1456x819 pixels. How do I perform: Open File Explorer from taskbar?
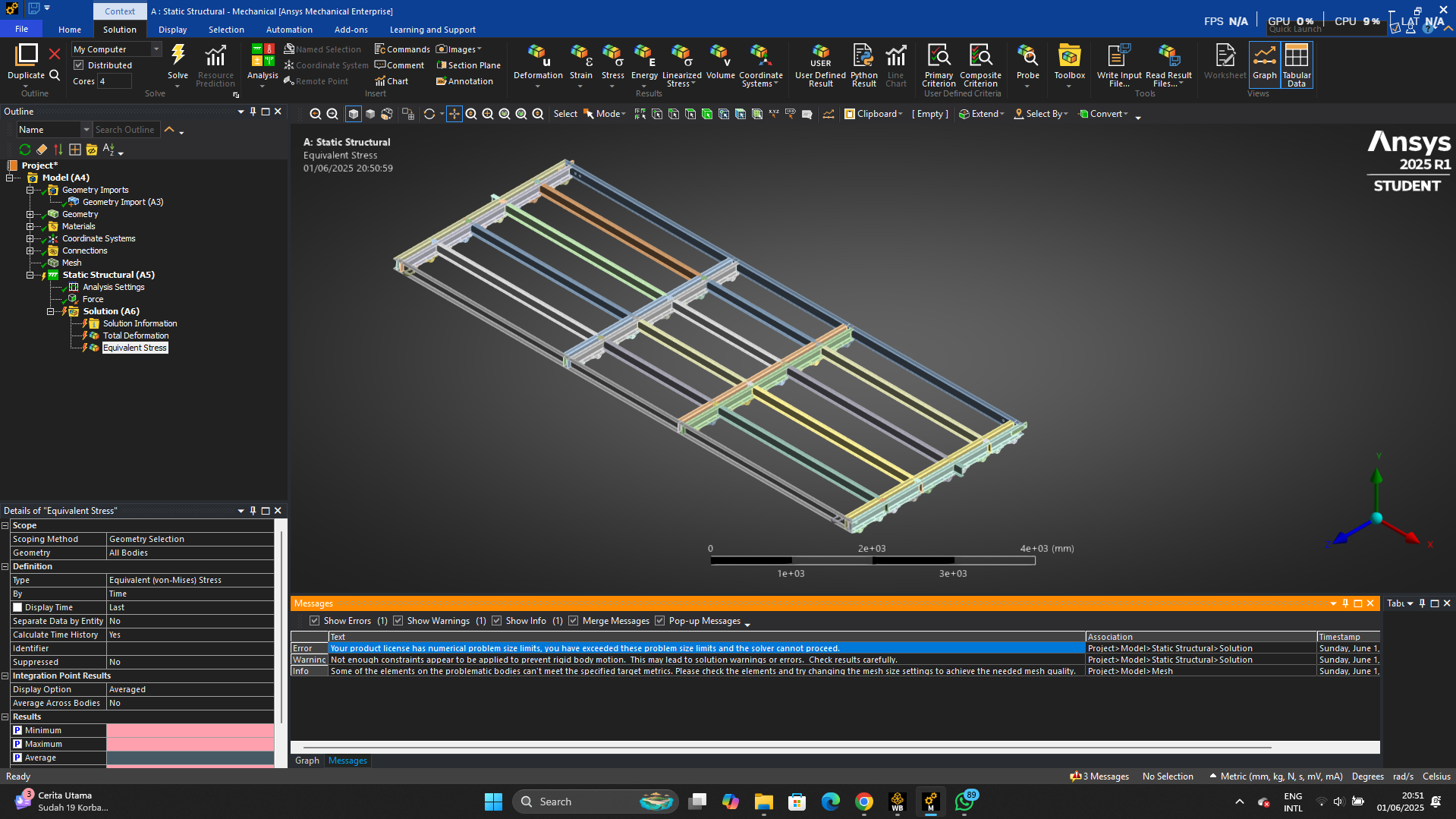point(763,802)
